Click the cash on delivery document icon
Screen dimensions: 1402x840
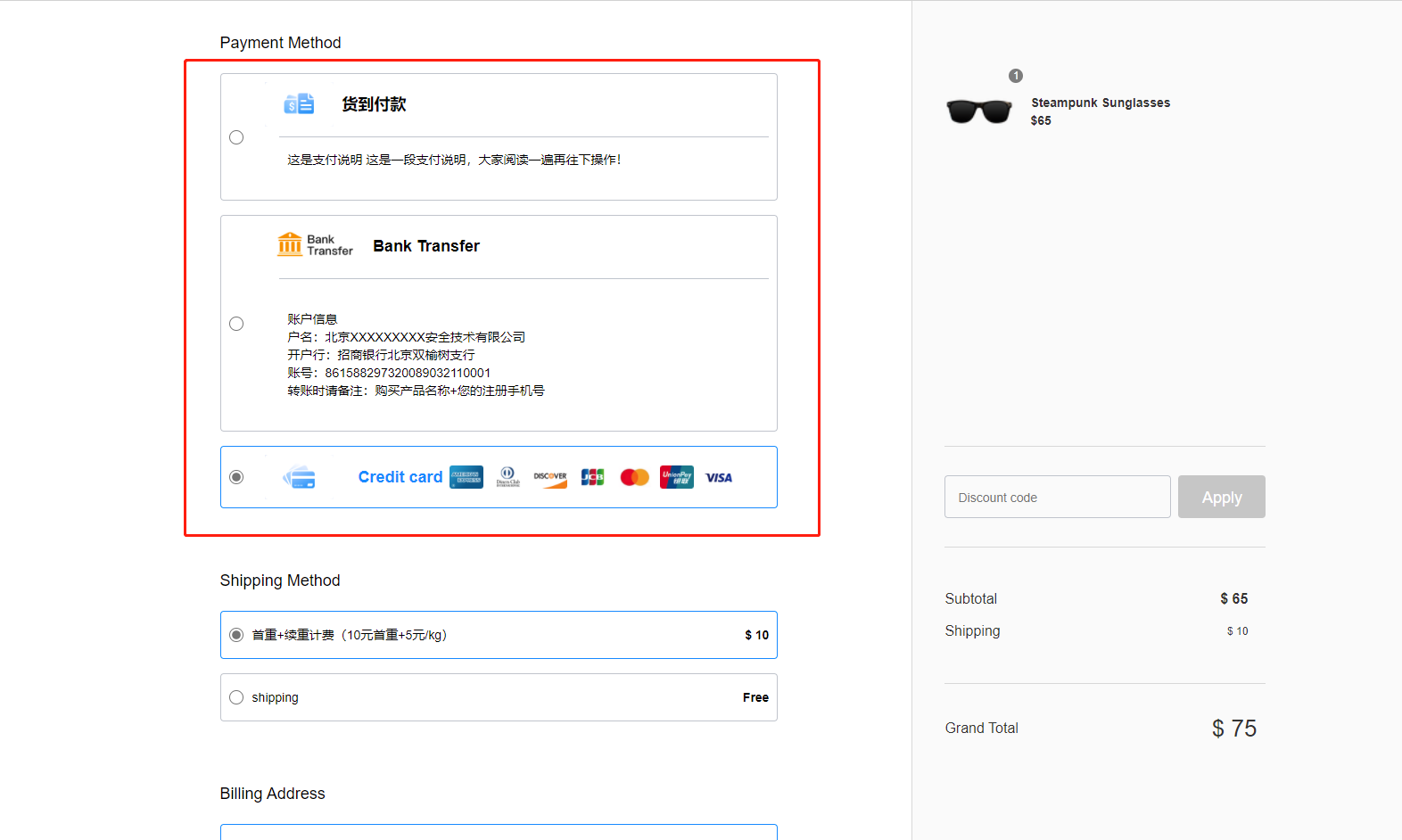click(299, 104)
